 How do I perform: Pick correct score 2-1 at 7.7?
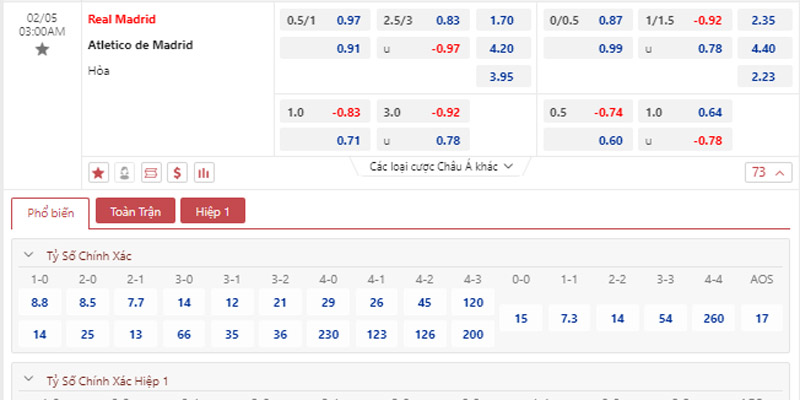click(136, 303)
